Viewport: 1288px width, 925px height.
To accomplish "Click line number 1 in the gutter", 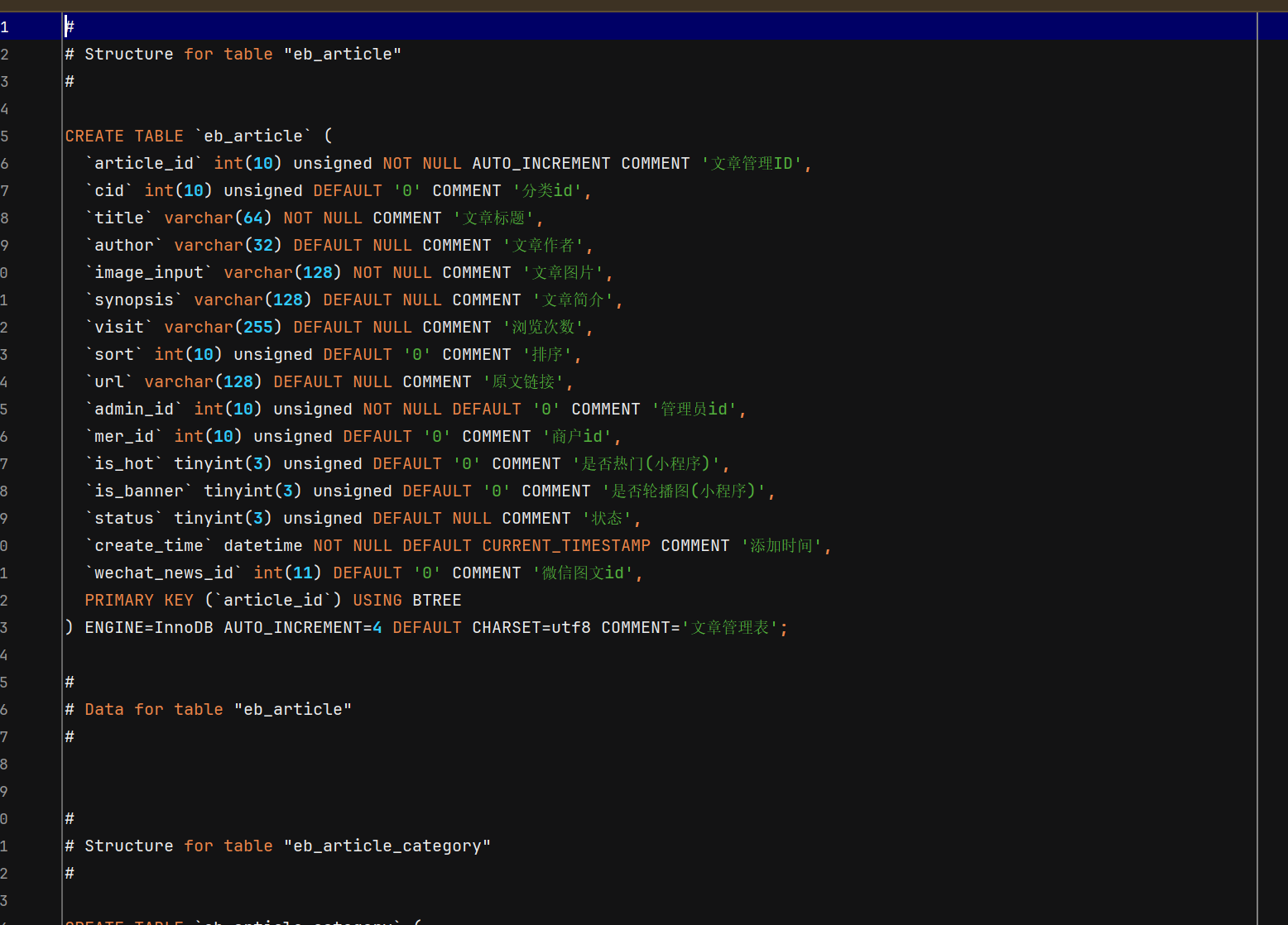I will tap(5, 27).
